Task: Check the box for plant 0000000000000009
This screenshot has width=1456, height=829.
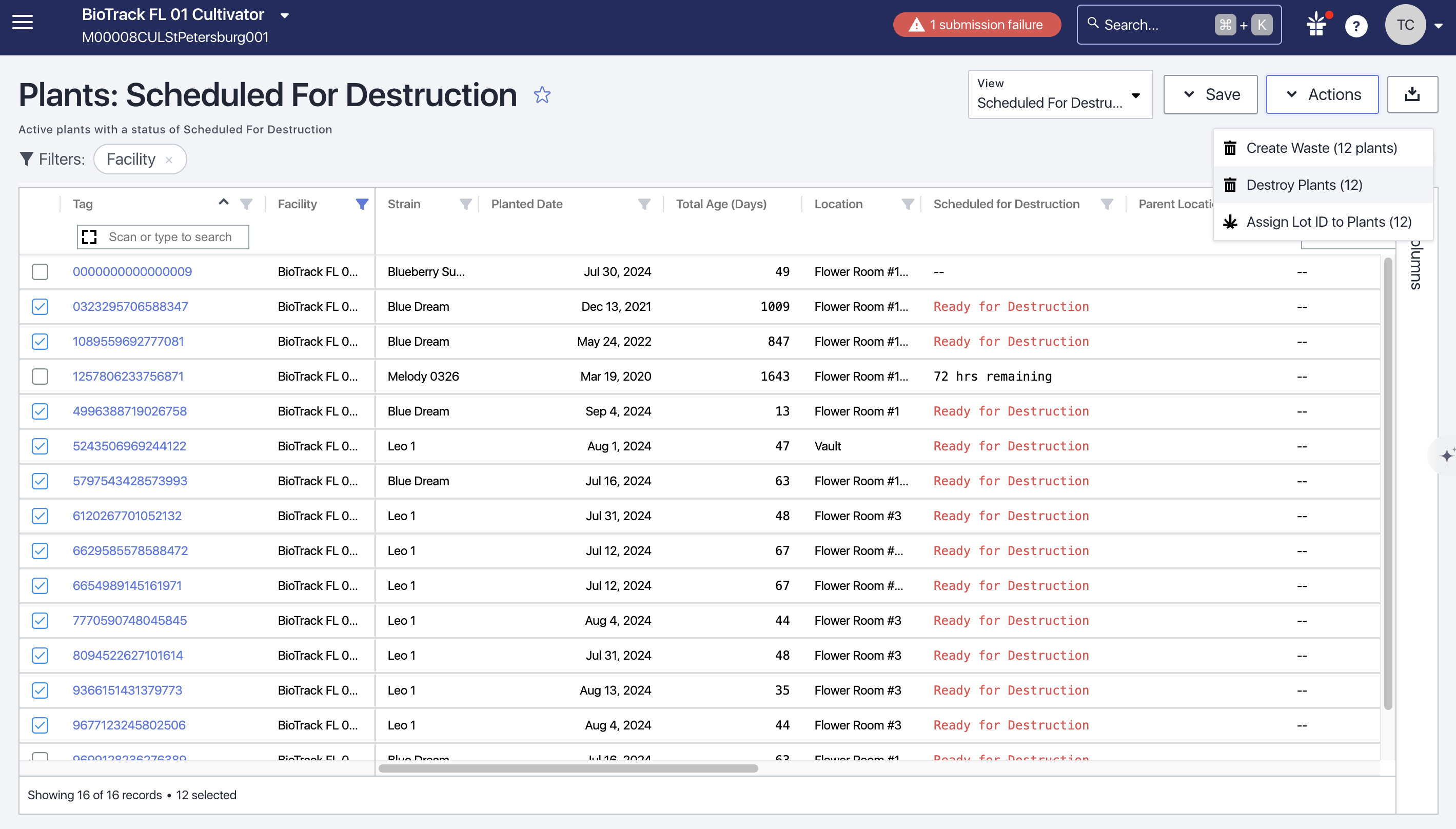Action: (40, 271)
